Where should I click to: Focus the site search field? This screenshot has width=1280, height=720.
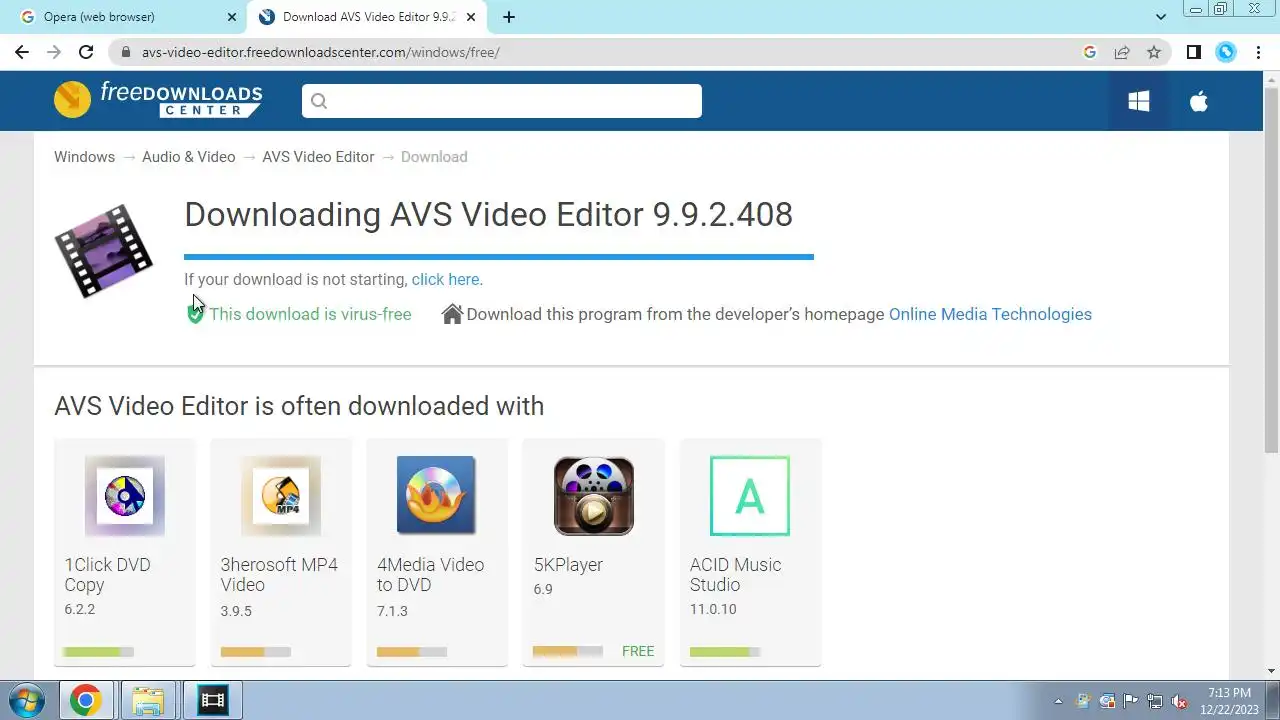pos(502,101)
